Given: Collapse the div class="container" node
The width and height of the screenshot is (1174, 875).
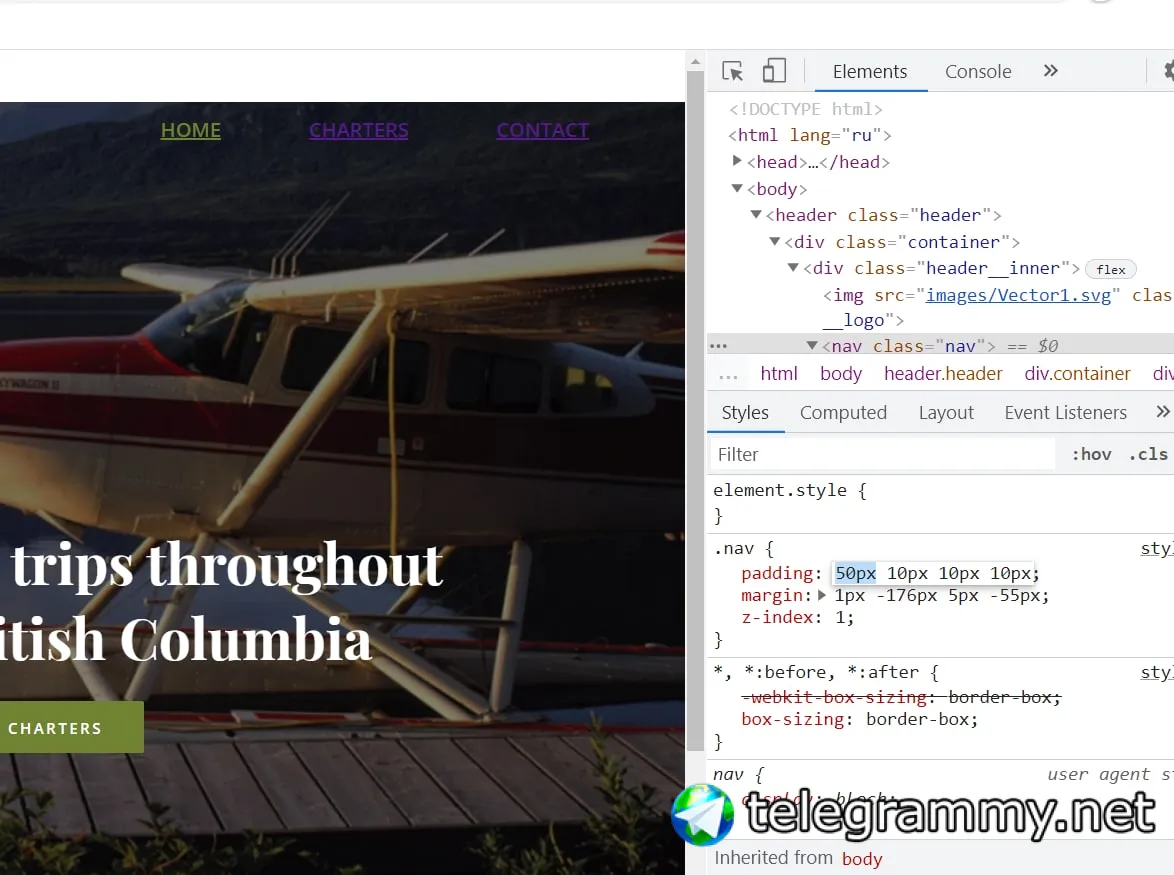Looking at the screenshot, I should (775, 241).
